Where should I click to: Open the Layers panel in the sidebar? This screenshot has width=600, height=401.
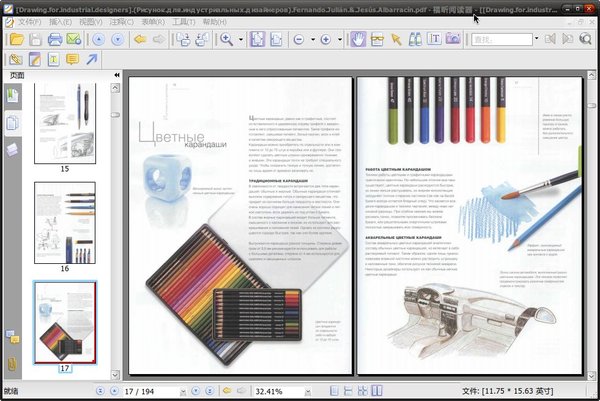[x=12, y=149]
